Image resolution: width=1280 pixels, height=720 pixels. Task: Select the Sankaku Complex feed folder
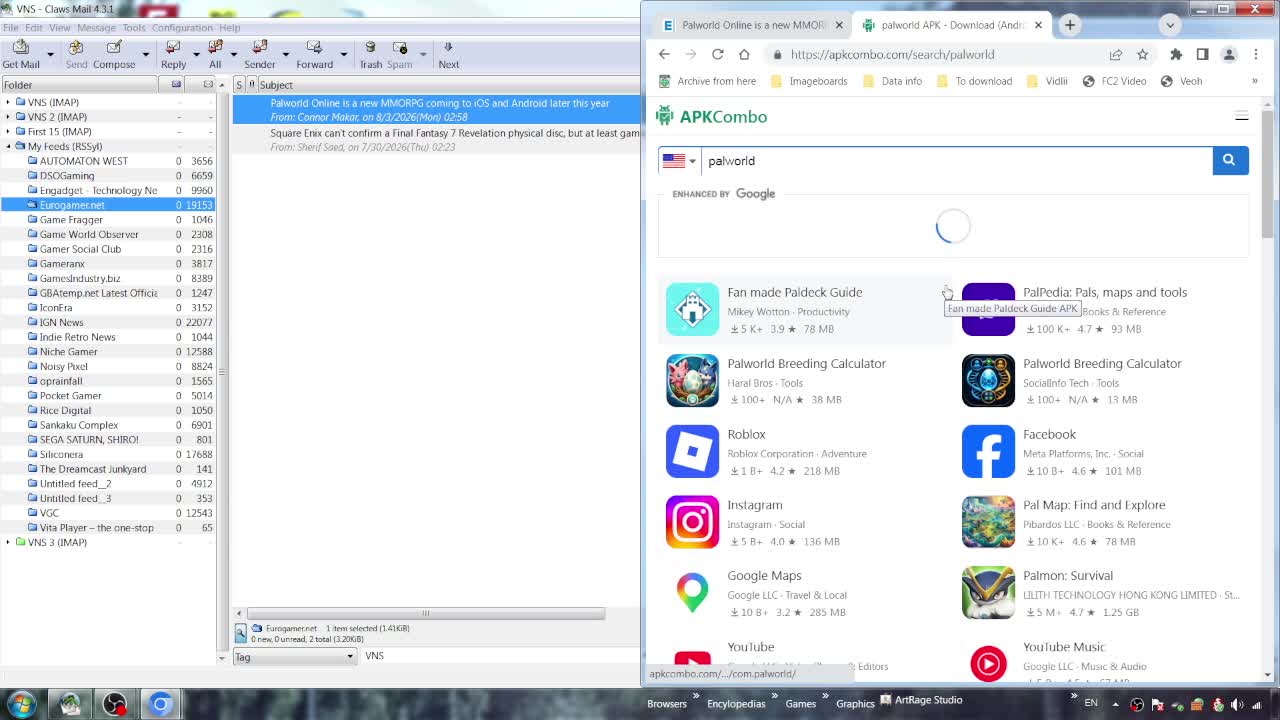[x=79, y=425]
